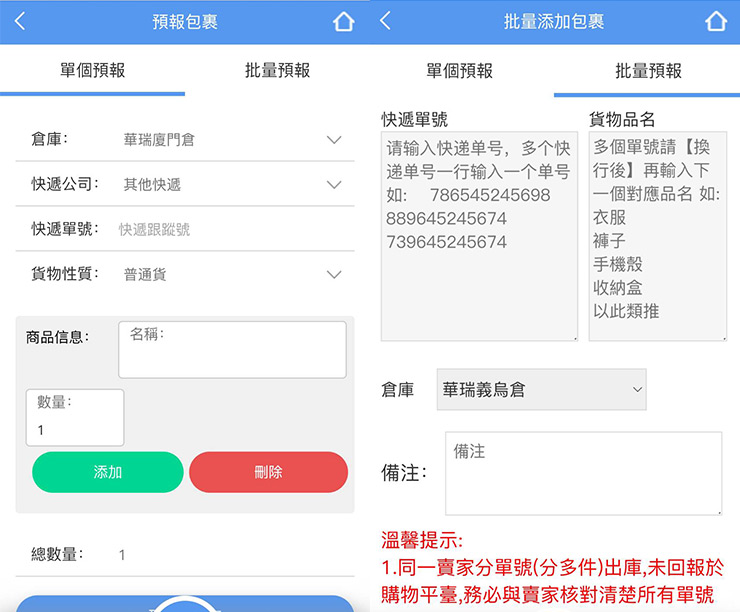Focus the 貨物品名 batch textarea
Image resolution: width=740 pixels, height=612 pixels.
pyautogui.click(x=657, y=236)
